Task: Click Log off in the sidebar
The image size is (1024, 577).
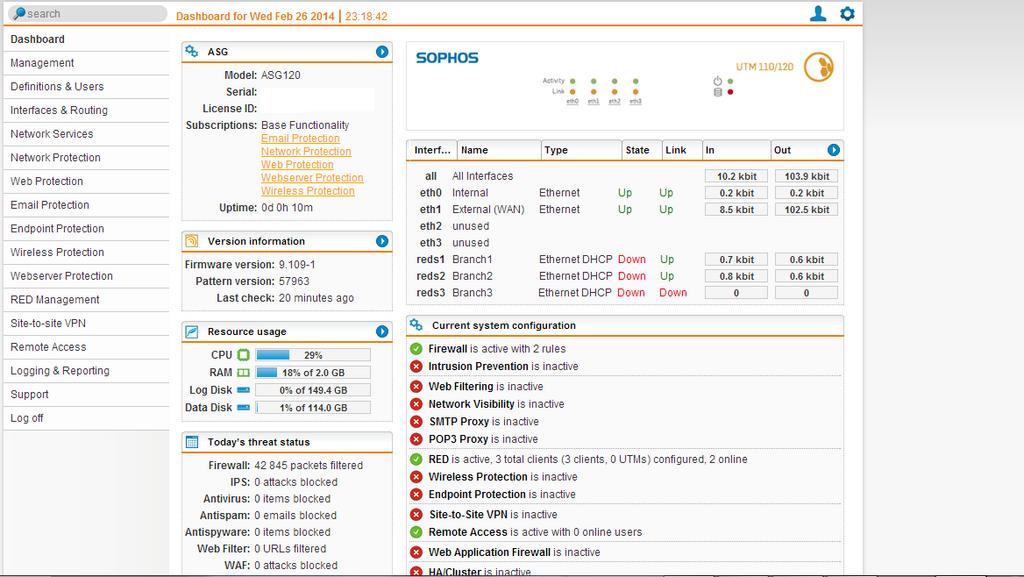Action: [86, 418]
